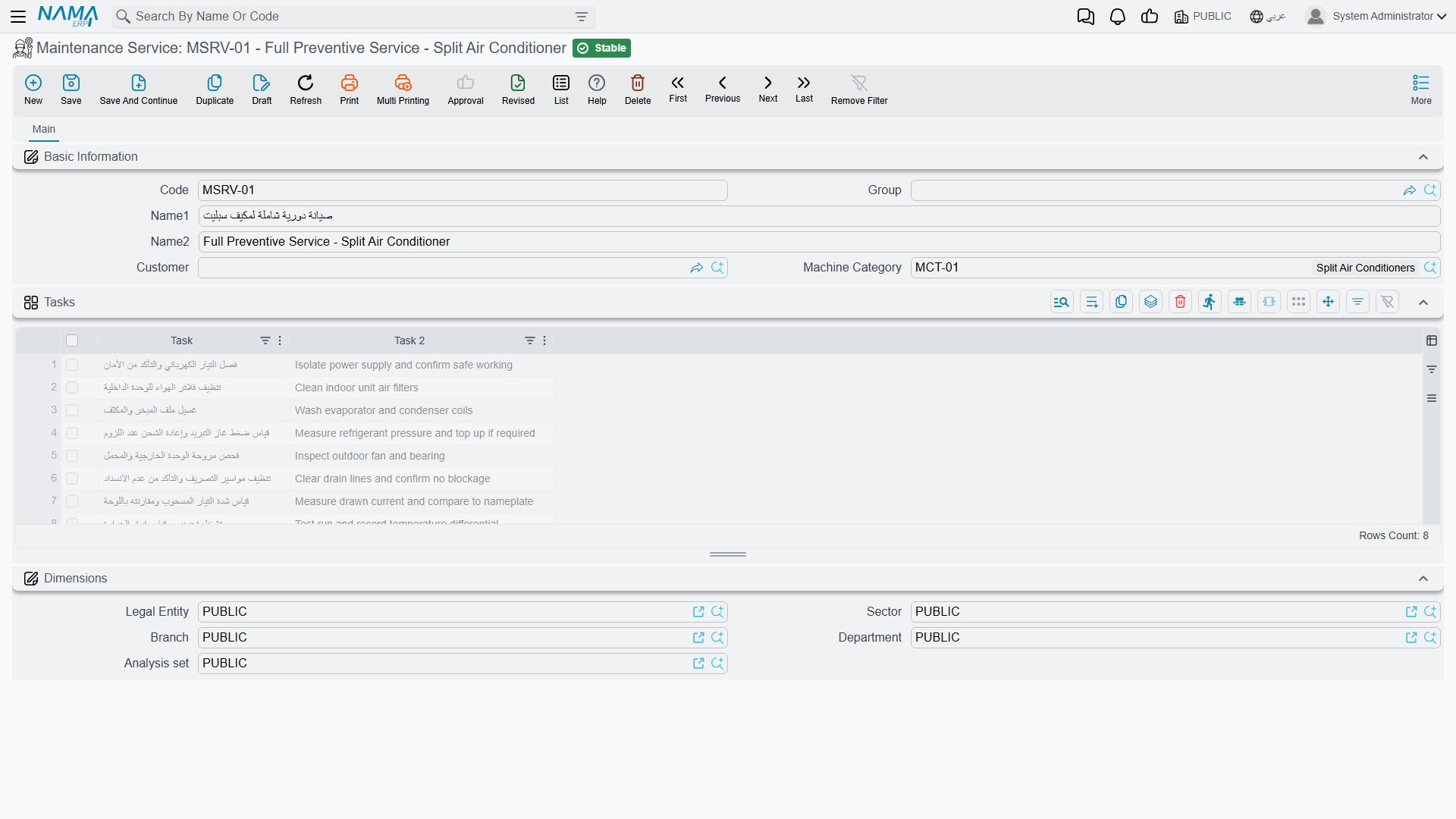The width and height of the screenshot is (1456, 819).
Task: Click the search-in-grid icon in Tasks toolbar
Action: tap(1062, 302)
